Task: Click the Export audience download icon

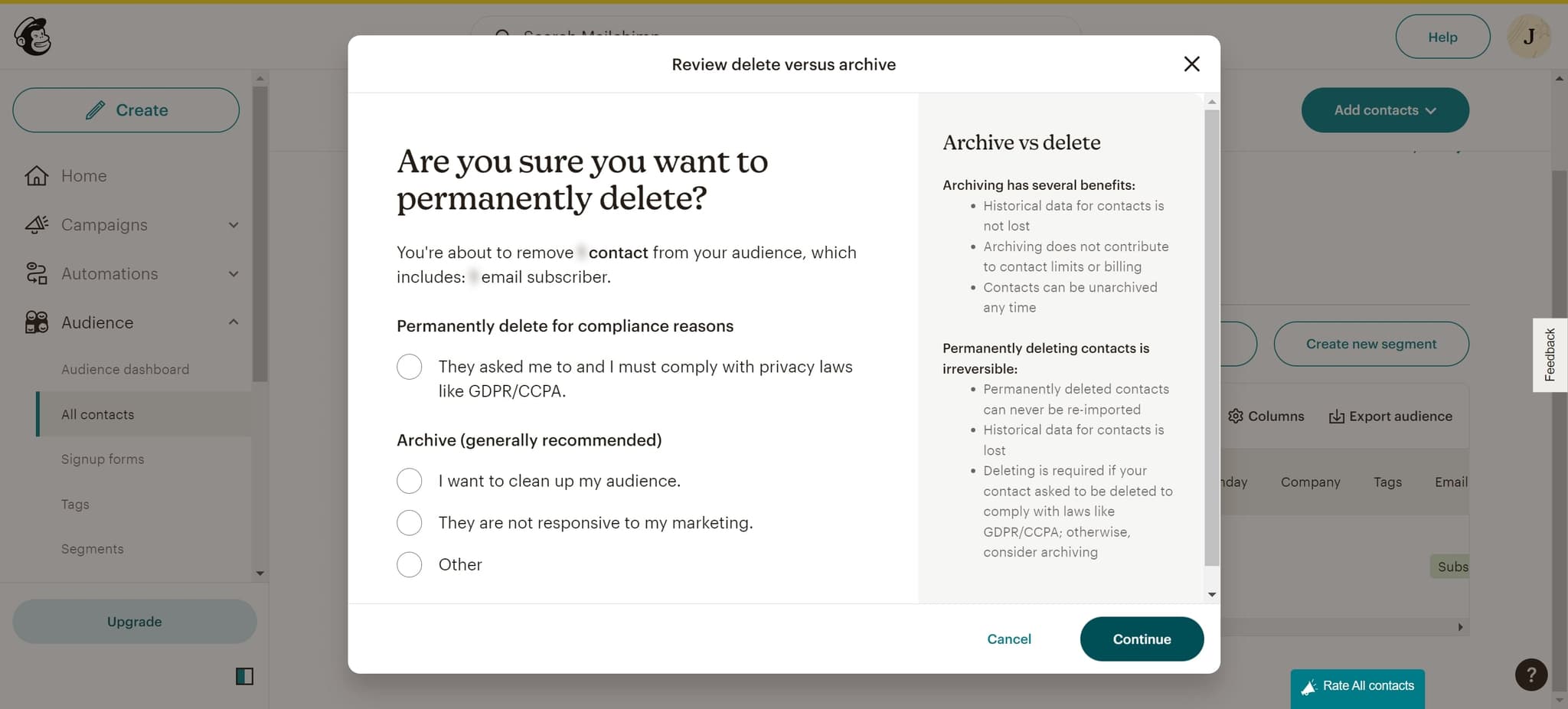Action: [1335, 416]
